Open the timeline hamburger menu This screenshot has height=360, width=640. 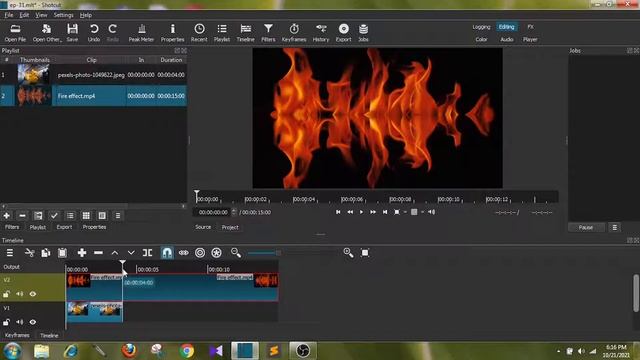tap(10, 253)
